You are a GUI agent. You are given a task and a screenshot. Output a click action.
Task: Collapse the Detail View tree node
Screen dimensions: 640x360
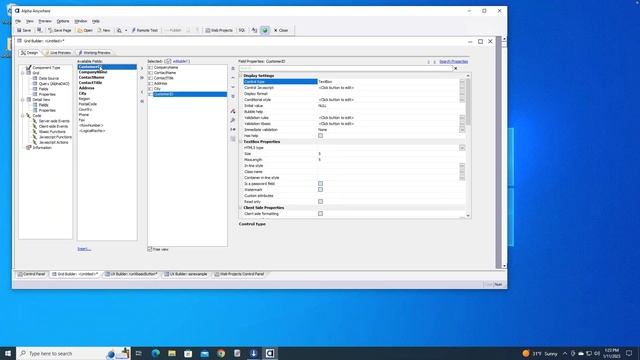[22, 100]
